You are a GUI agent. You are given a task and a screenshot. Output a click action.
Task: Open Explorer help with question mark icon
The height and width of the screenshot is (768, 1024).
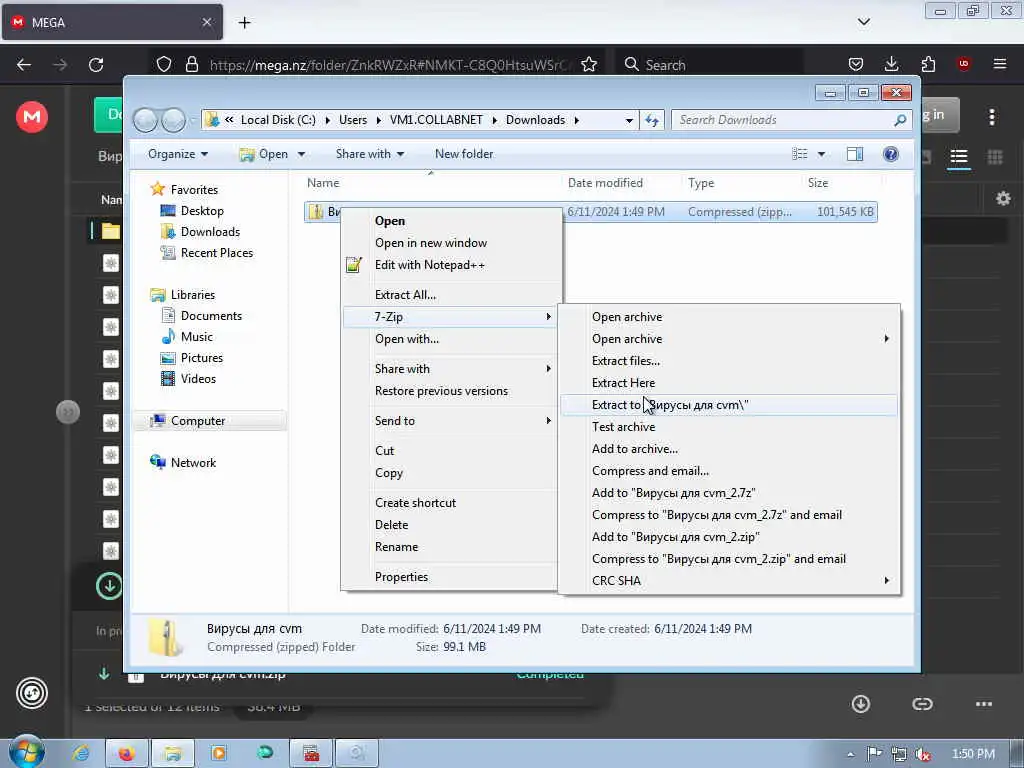tap(890, 154)
